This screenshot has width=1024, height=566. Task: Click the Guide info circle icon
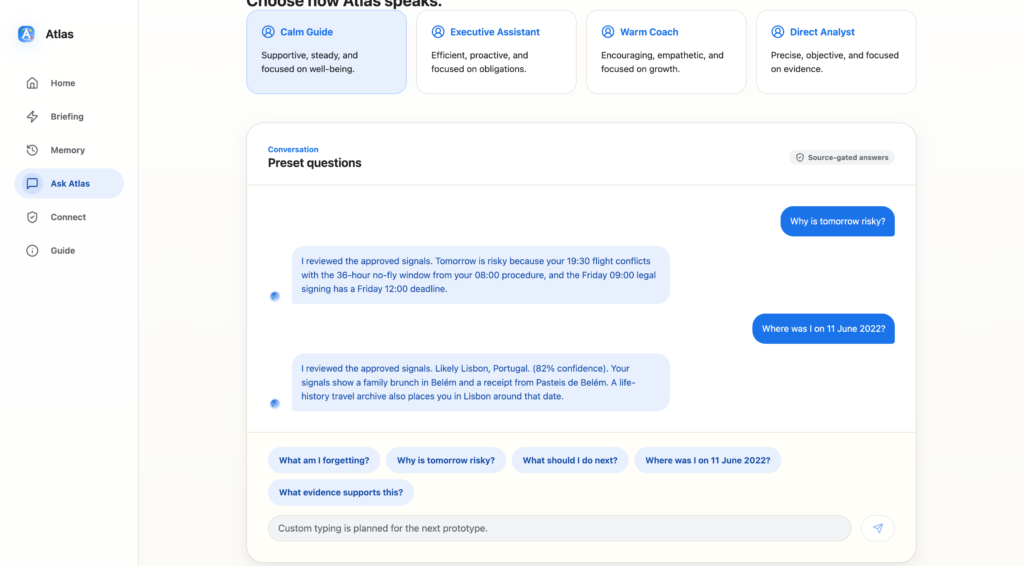click(32, 251)
